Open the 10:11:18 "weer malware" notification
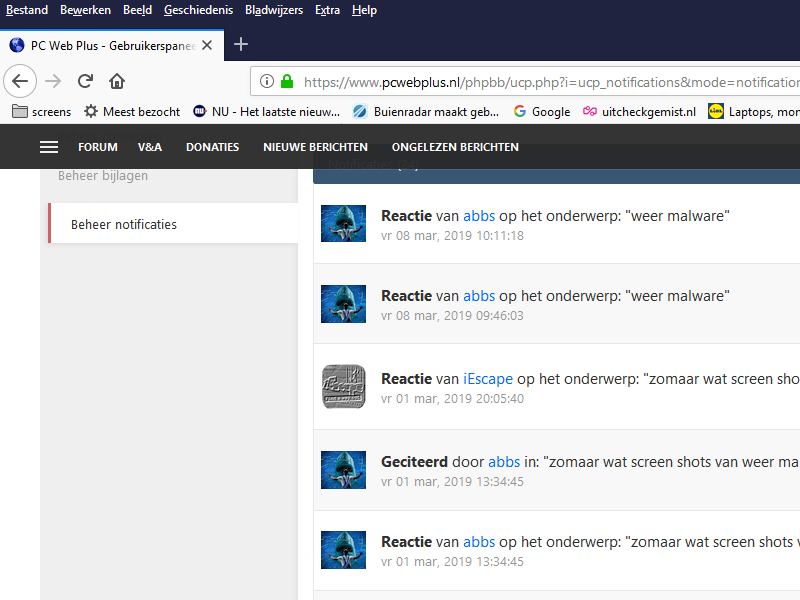This screenshot has width=800, height=600. pyautogui.click(x=557, y=223)
